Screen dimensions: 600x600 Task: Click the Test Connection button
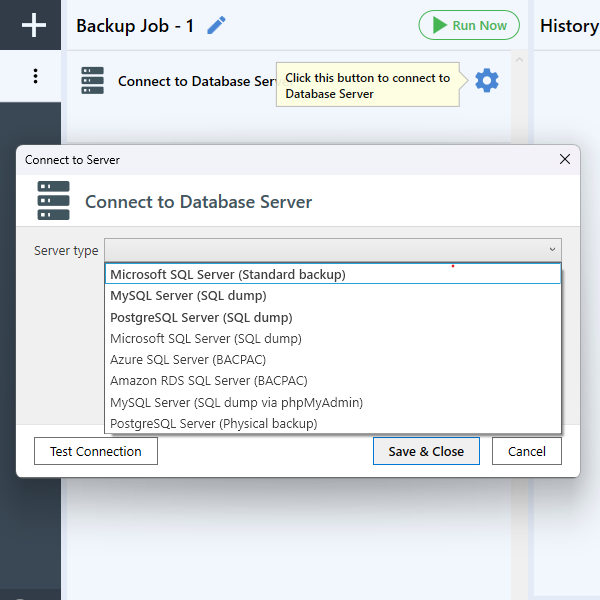coord(96,451)
